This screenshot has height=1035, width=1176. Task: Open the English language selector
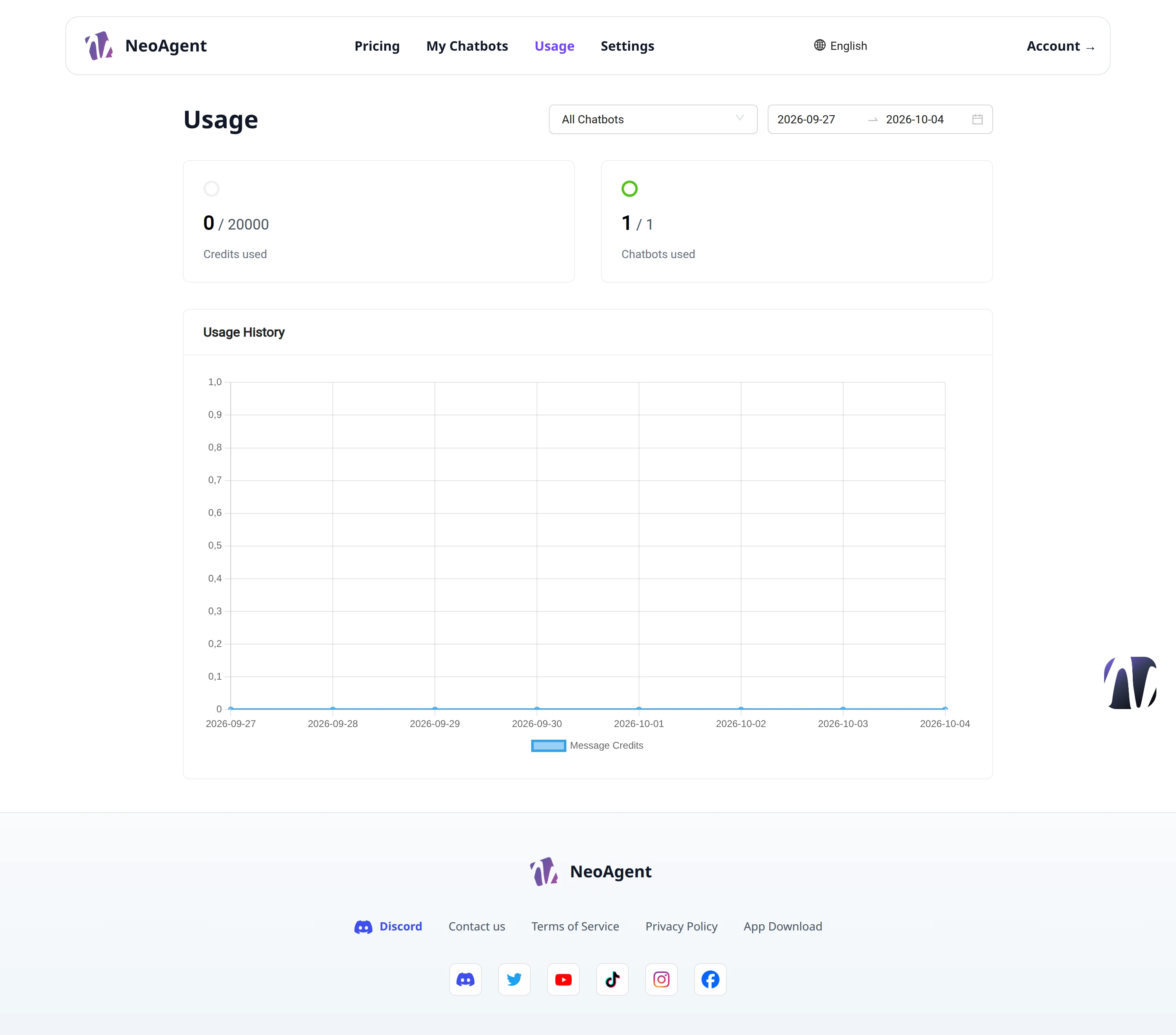(x=840, y=45)
